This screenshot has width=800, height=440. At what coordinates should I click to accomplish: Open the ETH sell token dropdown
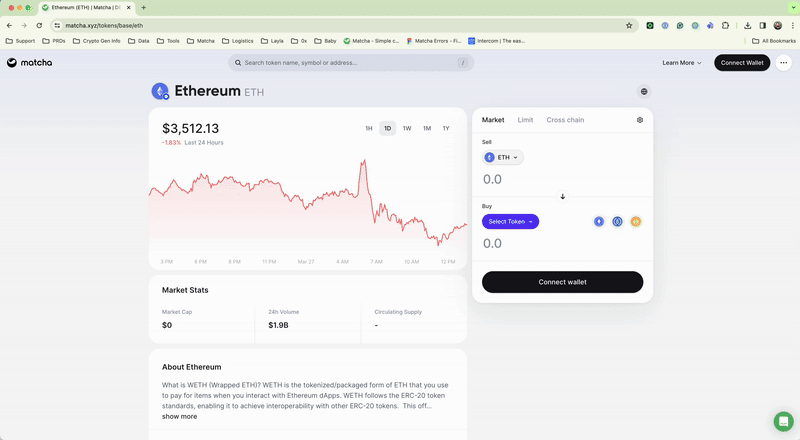point(503,157)
